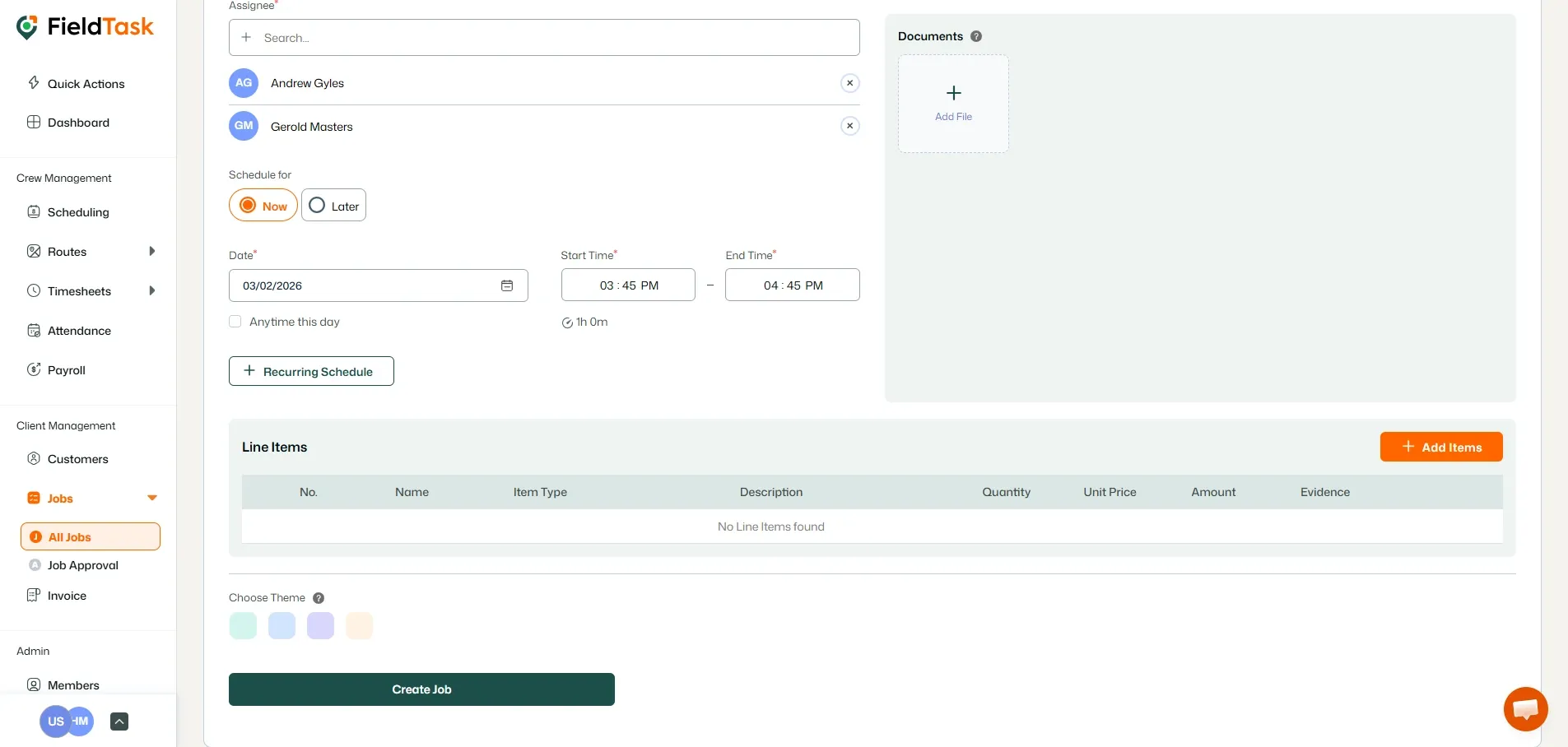Click the Amount column header
Viewport: 1568px width, 747px height.
[1213, 492]
